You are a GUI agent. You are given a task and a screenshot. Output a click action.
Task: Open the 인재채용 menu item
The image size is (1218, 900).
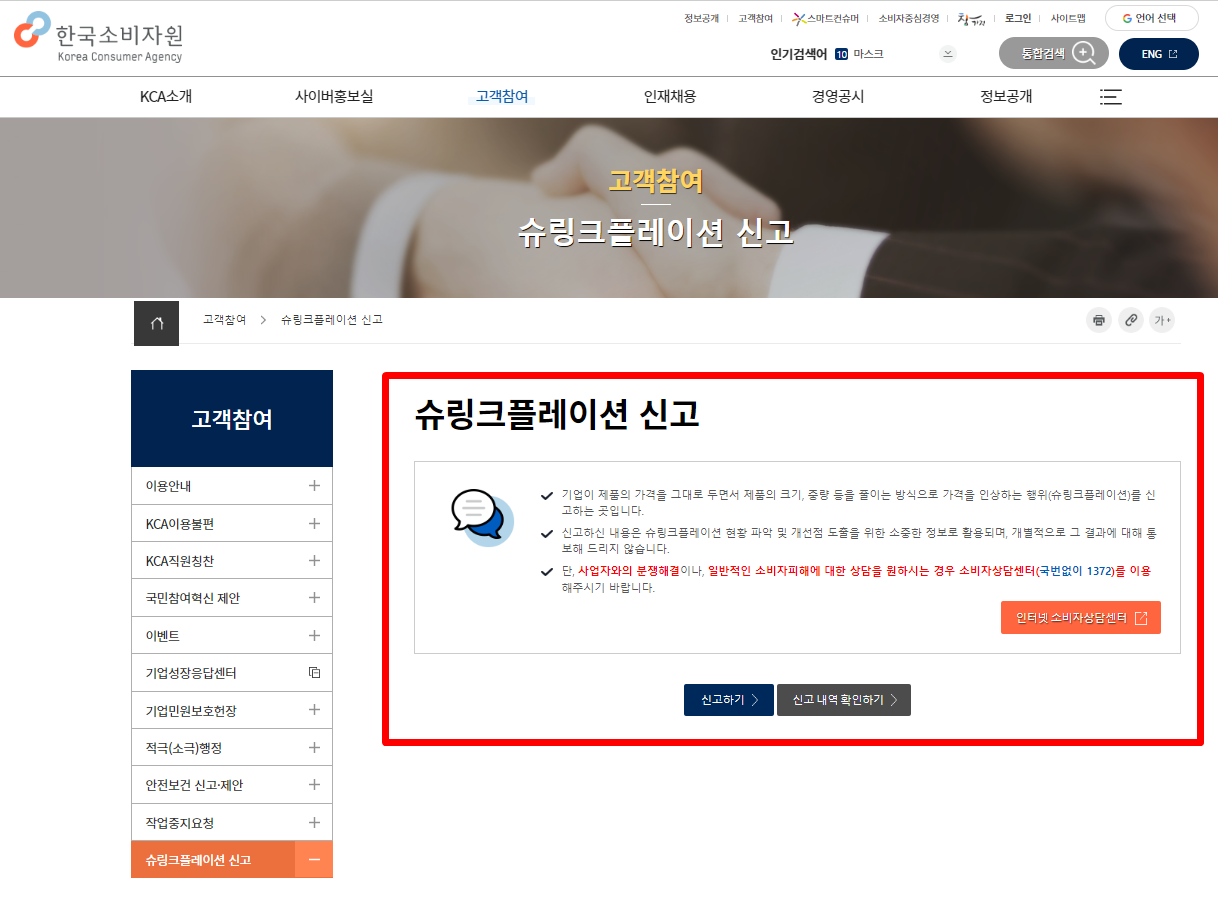click(670, 97)
